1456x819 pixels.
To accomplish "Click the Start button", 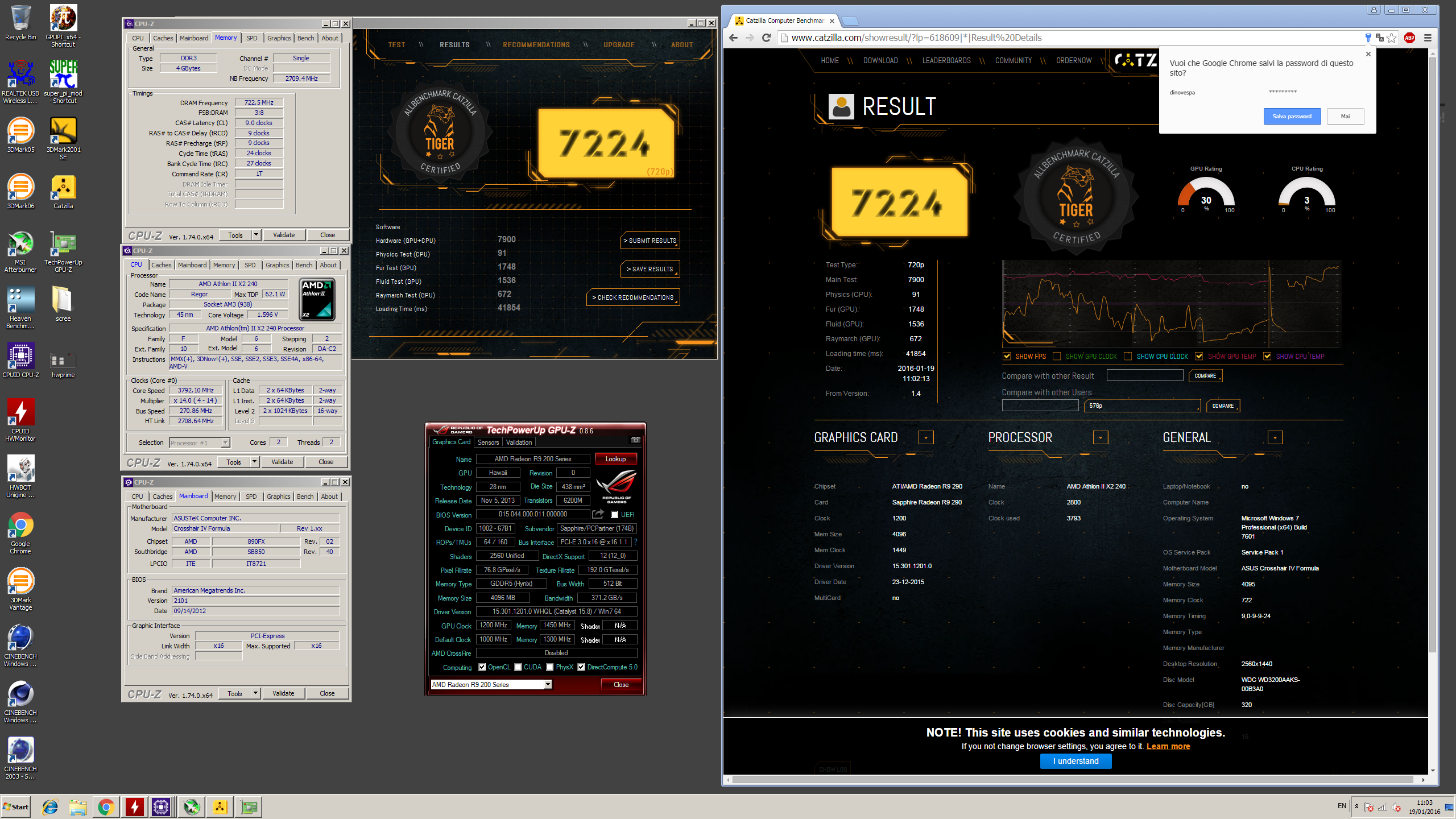I will (x=16, y=806).
